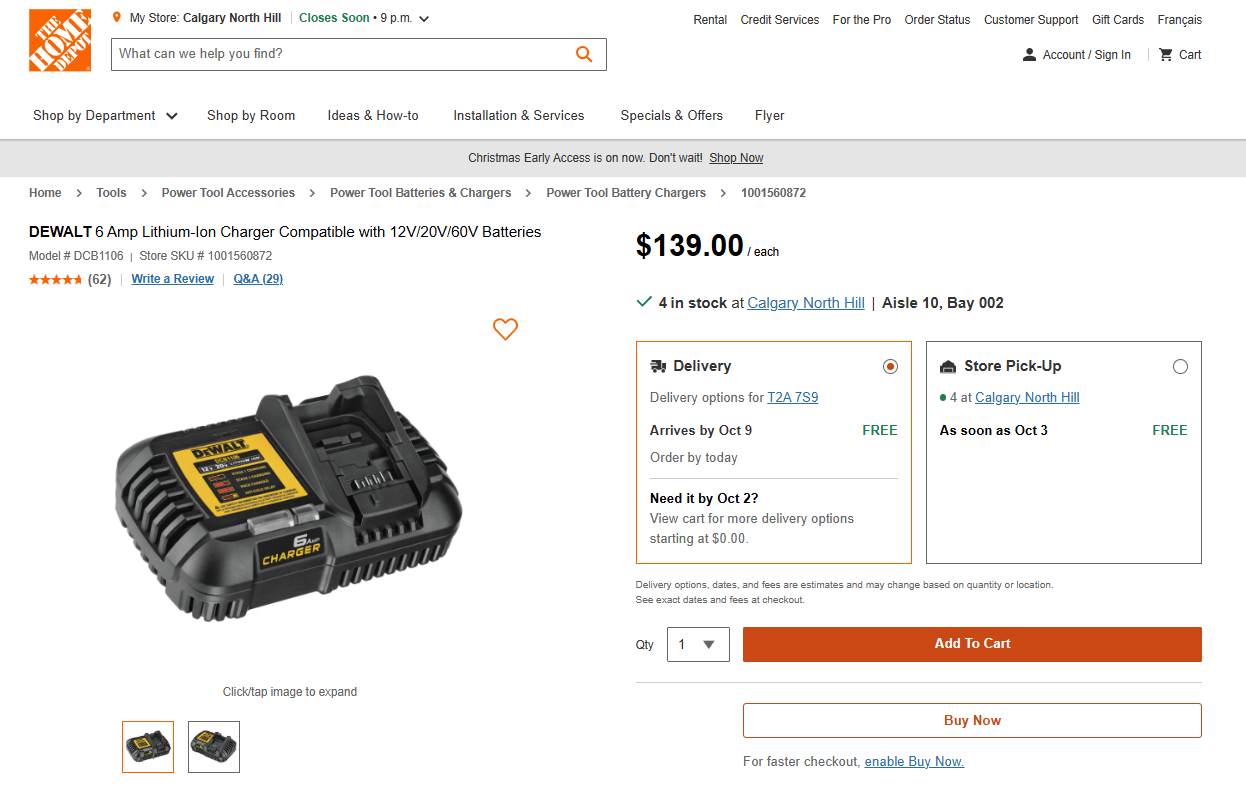This screenshot has width=1246, height=788.
Task: Click the five-star rating stars
Action: [56, 279]
